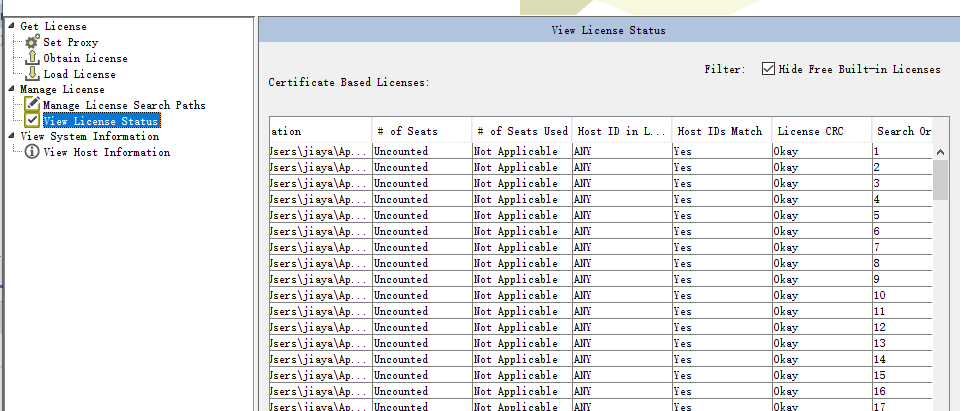The image size is (961, 411).
Task: Click search order value '6'
Action: click(876, 232)
